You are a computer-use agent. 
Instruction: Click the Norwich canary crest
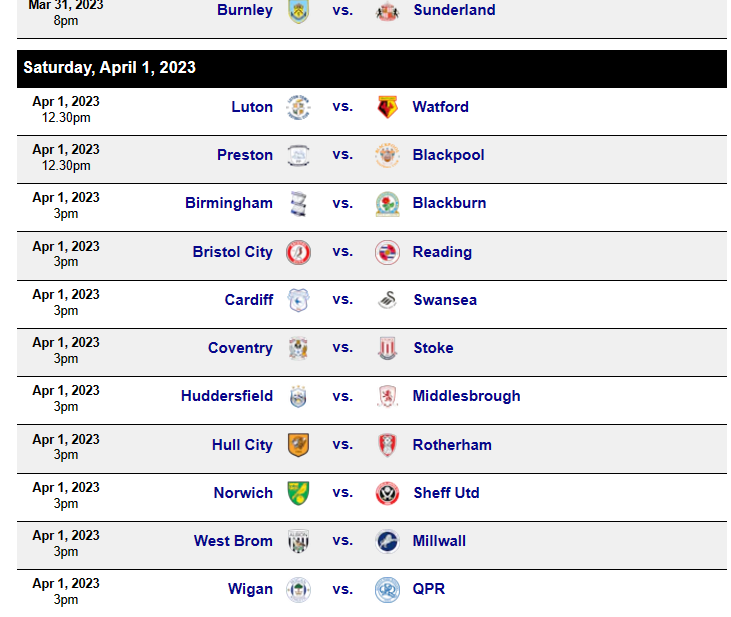click(298, 493)
